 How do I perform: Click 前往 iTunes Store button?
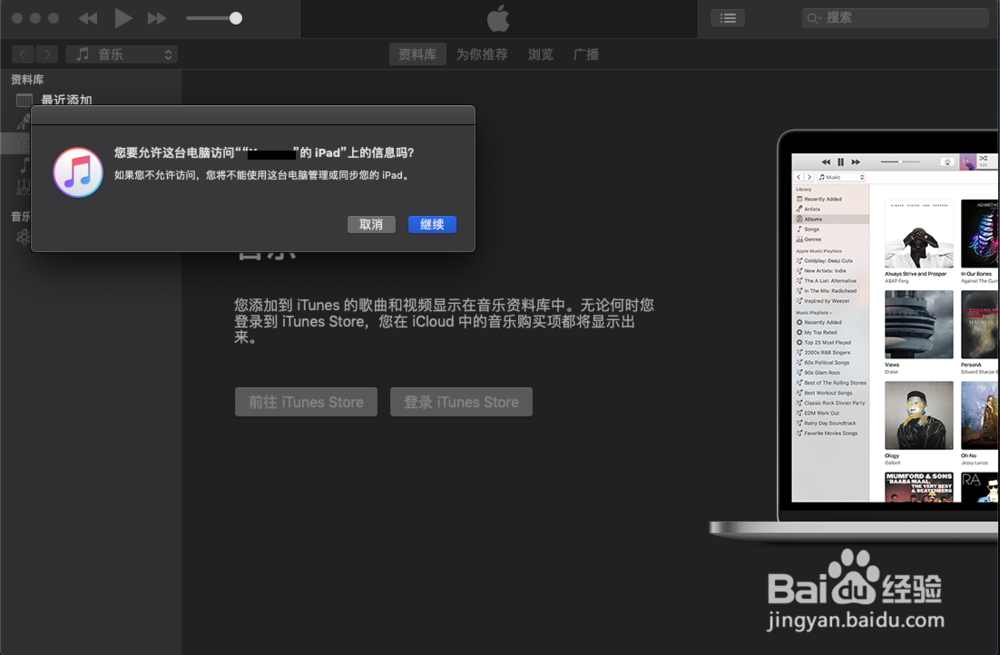[306, 402]
